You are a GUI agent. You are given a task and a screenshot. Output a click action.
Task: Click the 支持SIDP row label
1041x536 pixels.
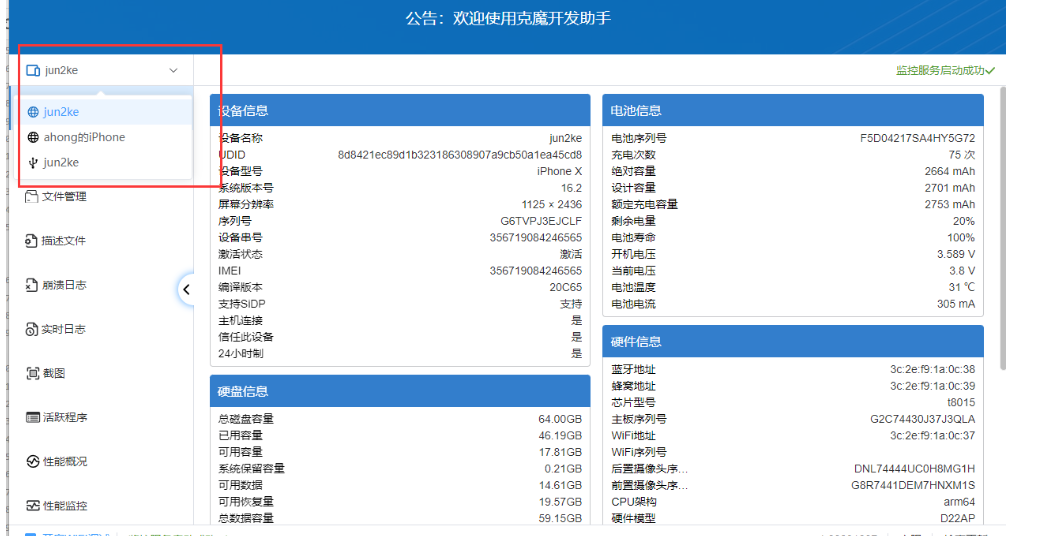click(x=242, y=304)
